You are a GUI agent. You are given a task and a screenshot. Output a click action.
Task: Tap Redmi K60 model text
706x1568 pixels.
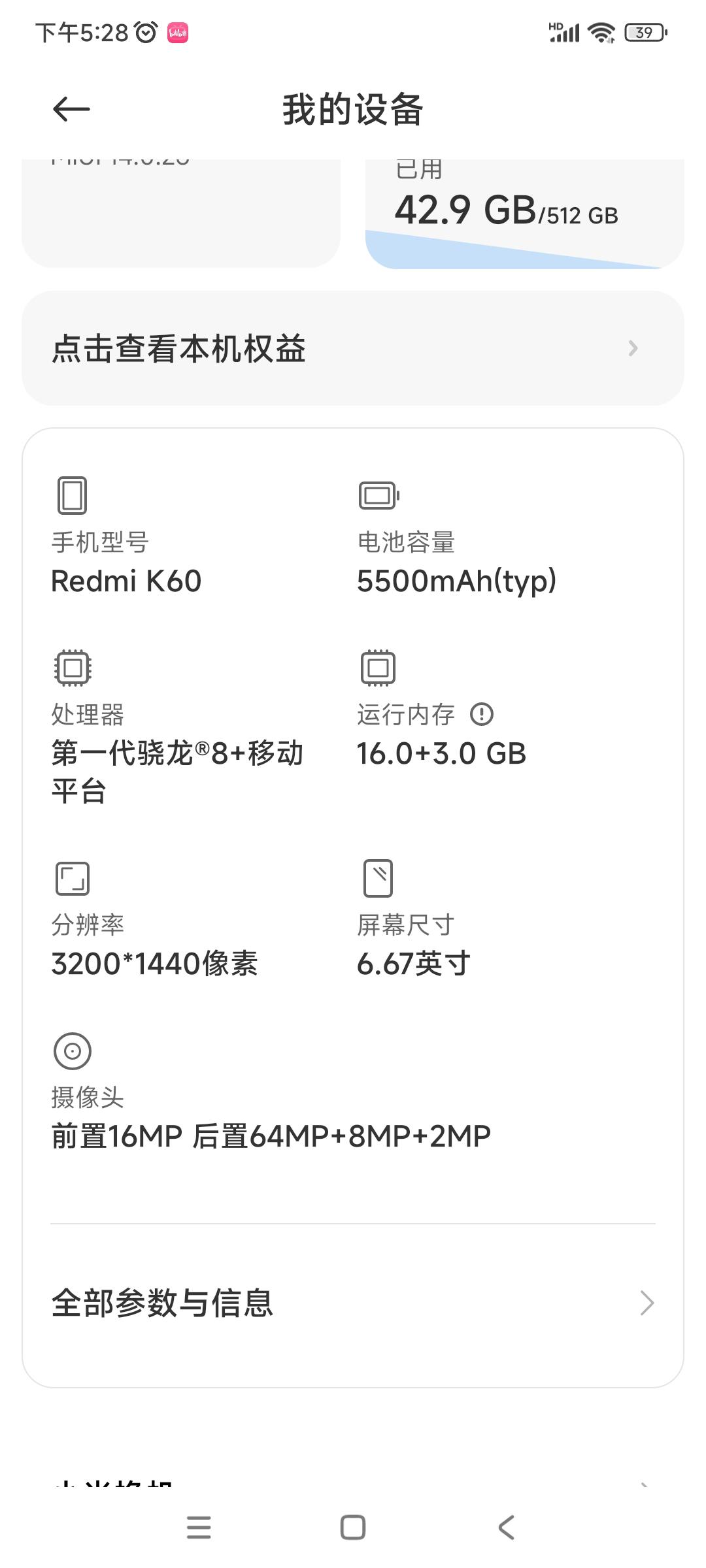tap(126, 581)
